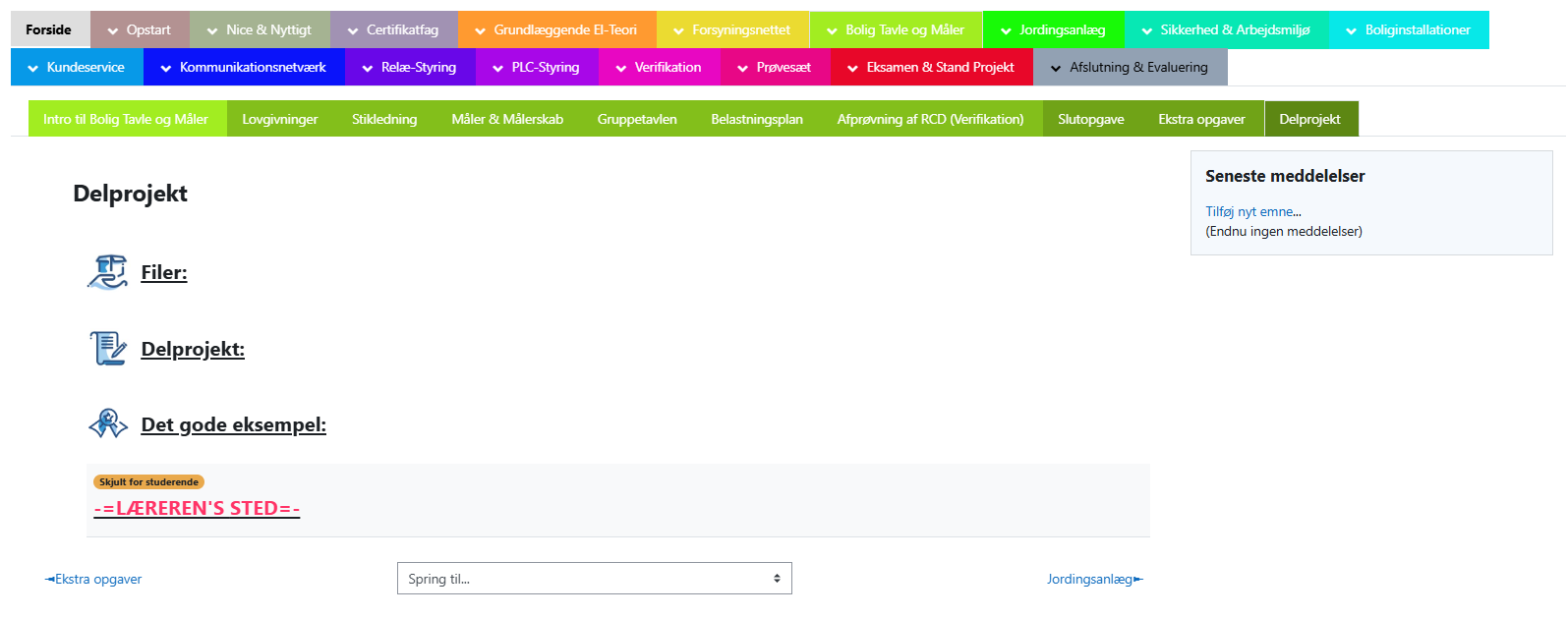
Task: Open the Jordingsanlæg dropdown menu
Action: [x=1053, y=30]
